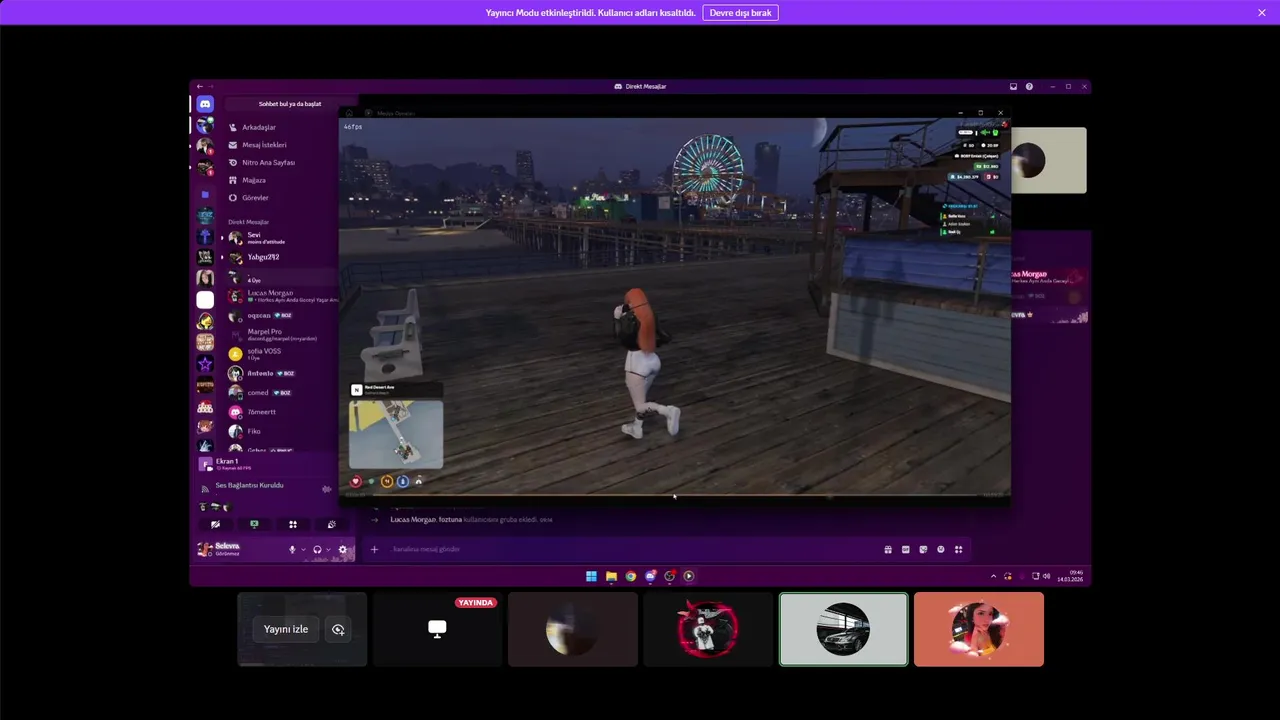Open direct message with comed
The width and height of the screenshot is (1280, 720).
point(279,392)
